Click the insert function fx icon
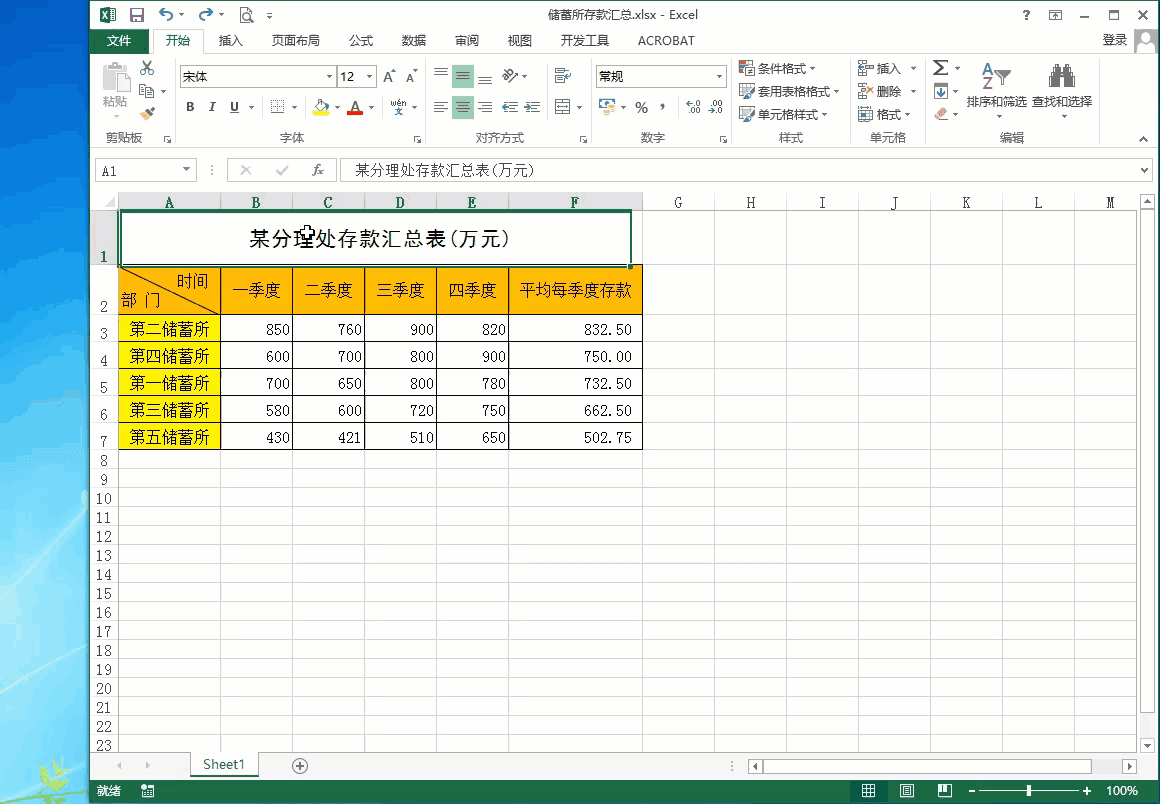Screen dimensions: 1160x804 point(318,171)
